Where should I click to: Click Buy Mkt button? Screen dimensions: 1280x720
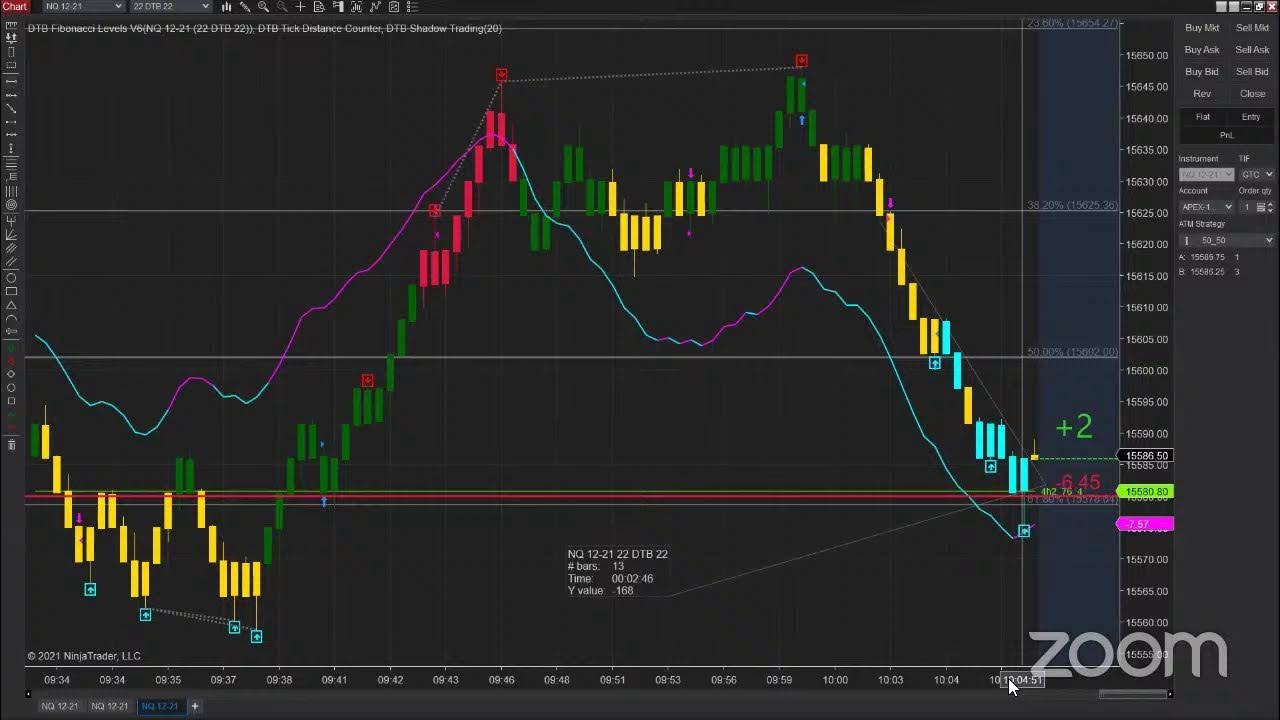point(1202,28)
